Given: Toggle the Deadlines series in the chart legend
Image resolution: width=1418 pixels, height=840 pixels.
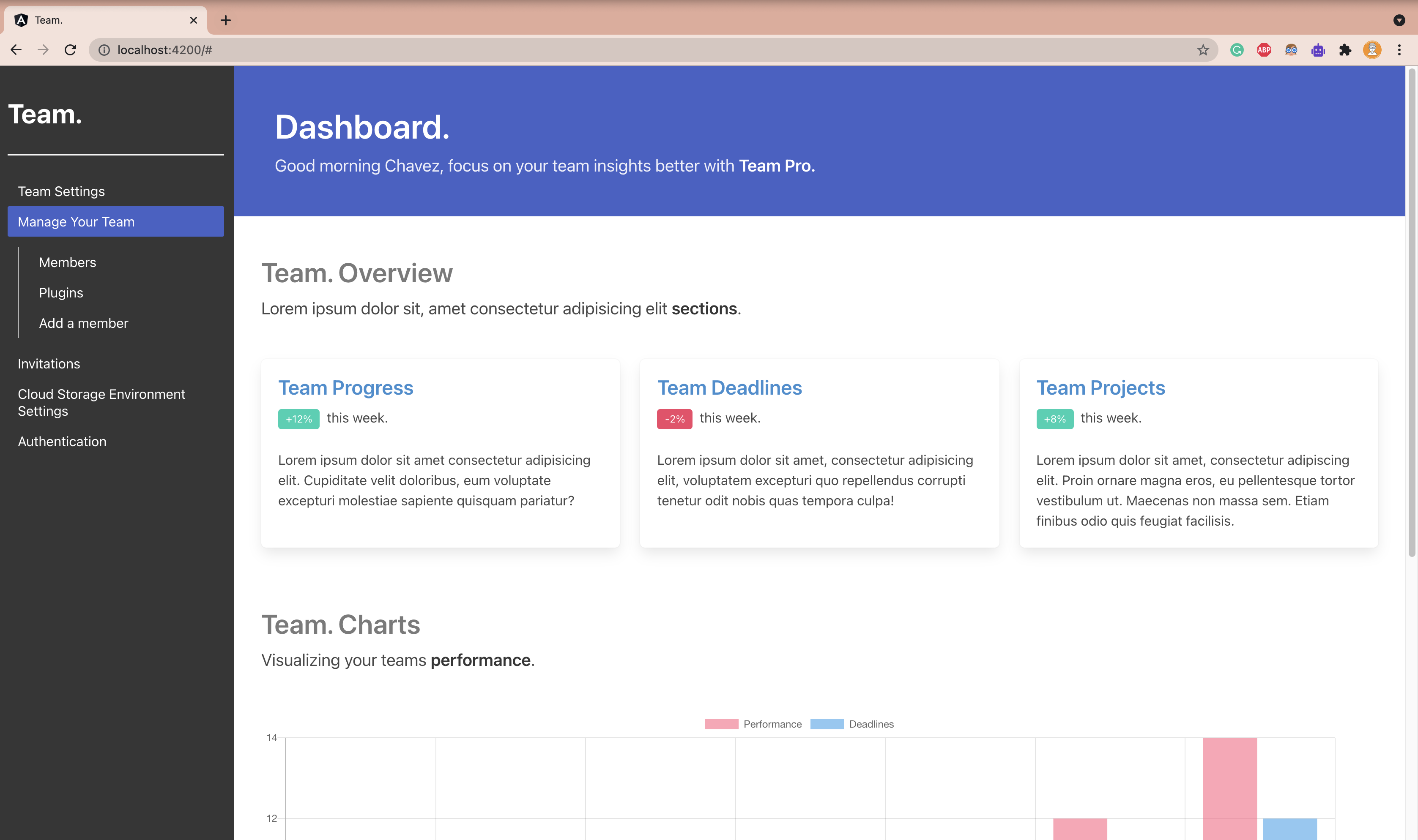Looking at the screenshot, I should [x=871, y=724].
